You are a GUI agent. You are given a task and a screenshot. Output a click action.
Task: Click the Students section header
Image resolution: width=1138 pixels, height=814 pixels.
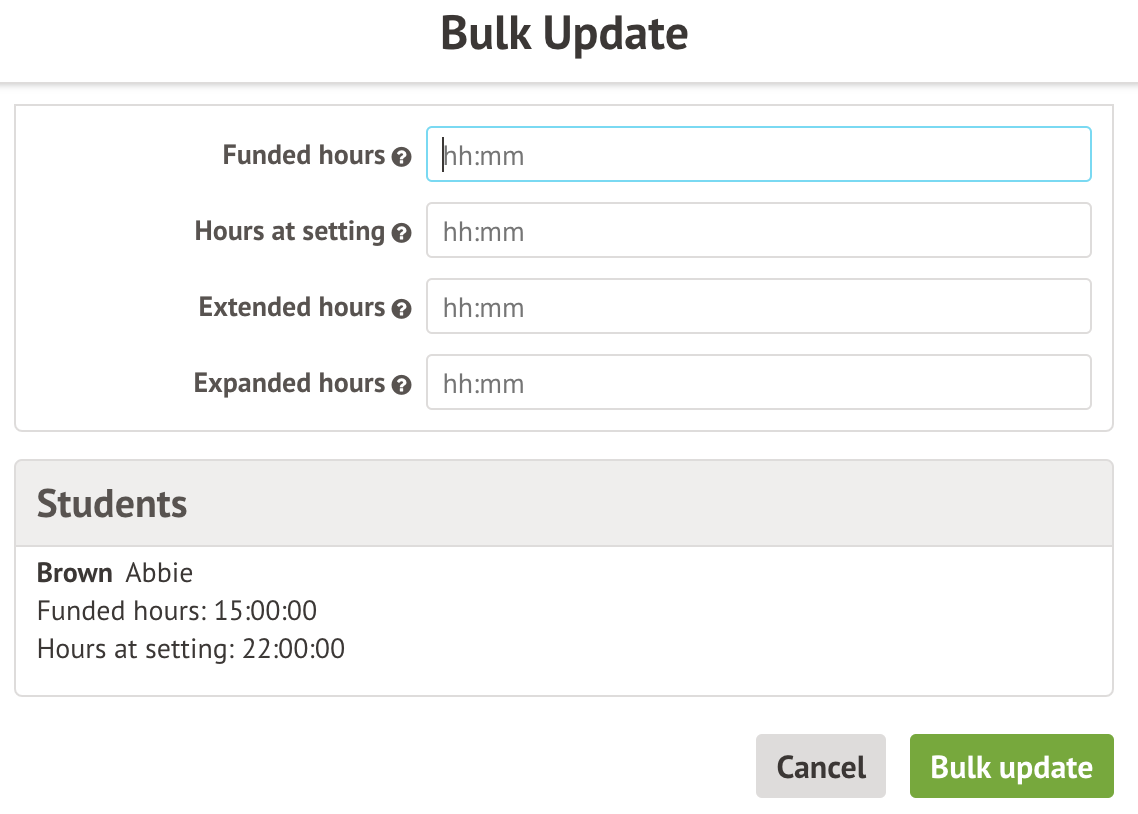(x=112, y=503)
